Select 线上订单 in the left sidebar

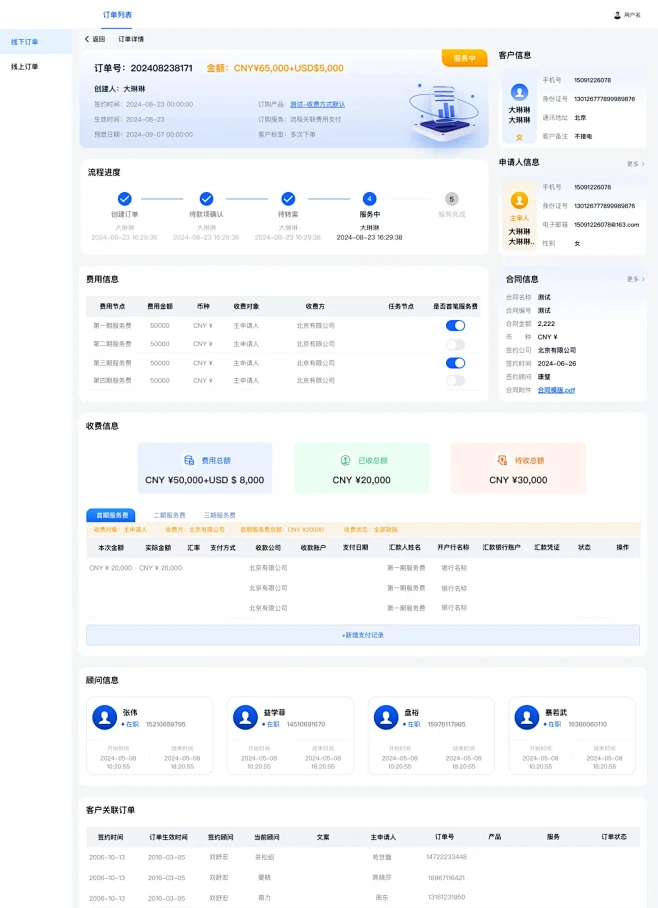click(25, 66)
